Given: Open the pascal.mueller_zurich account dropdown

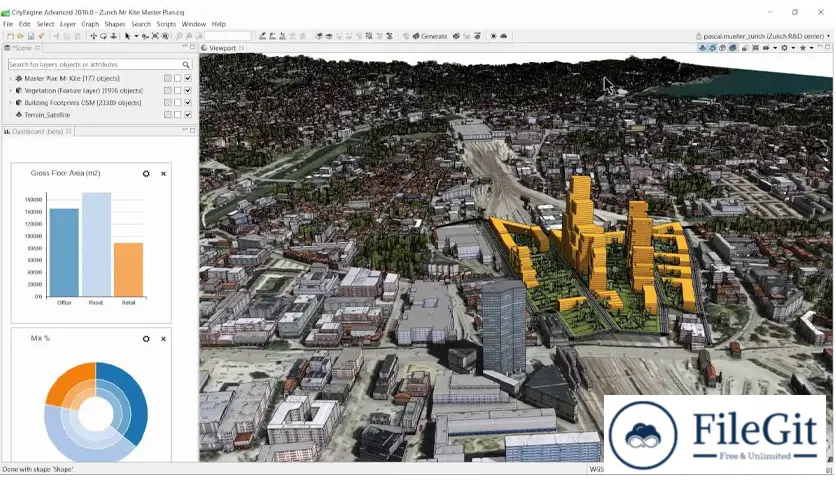Looking at the screenshot, I should pyautogui.click(x=828, y=36).
